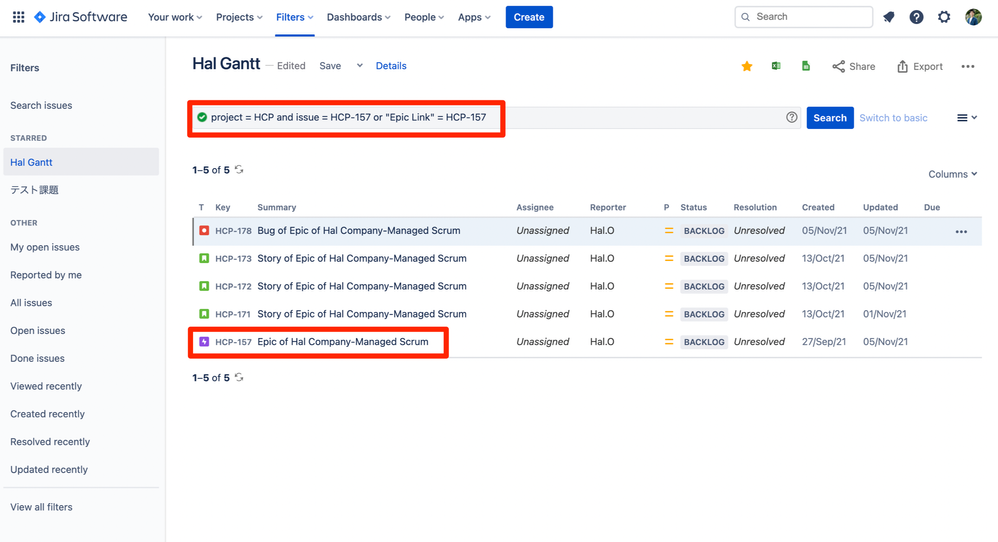Click the blue Search button

tap(830, 118)
